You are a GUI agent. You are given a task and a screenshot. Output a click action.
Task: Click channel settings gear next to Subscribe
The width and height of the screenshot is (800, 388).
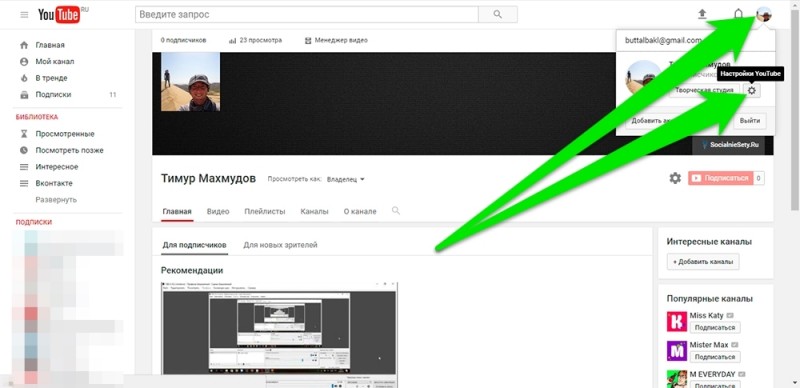tap(675, 178)
